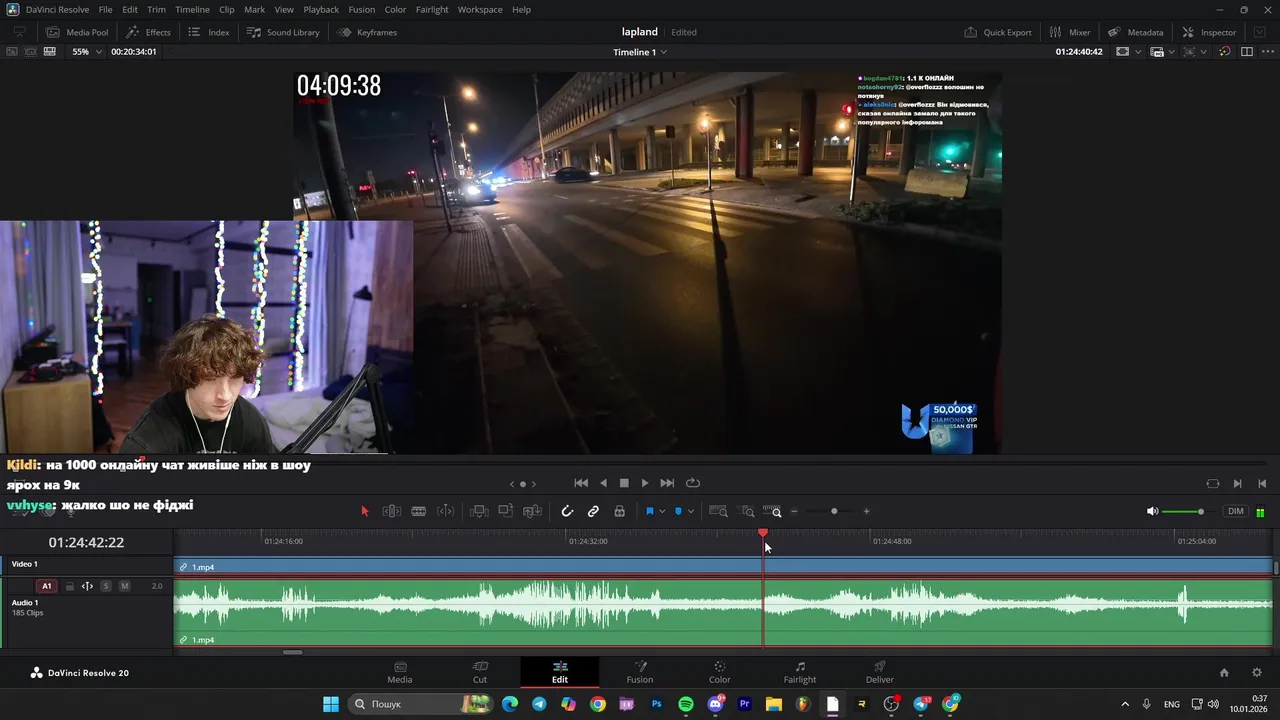The height and width of the screenshot is (720, 1280).
Task: Open Project Settings gear icon
Action: [x=1257, y=673]
